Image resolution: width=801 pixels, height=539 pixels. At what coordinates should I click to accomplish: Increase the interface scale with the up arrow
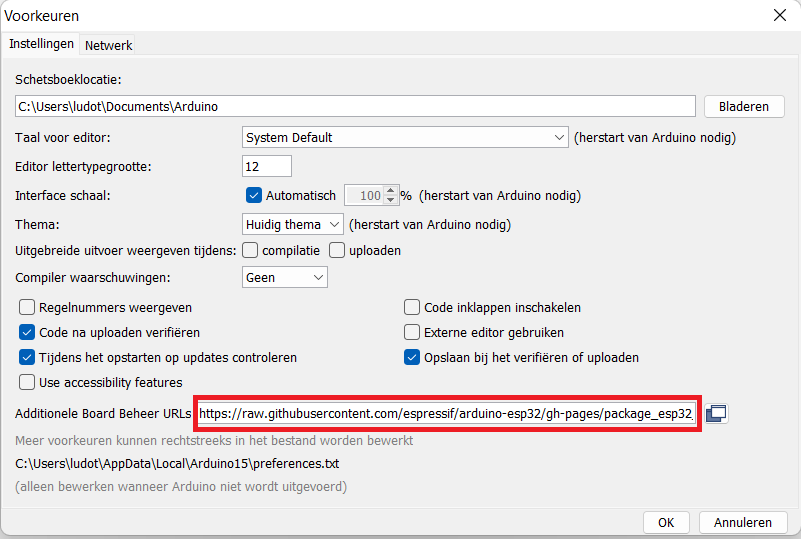coord(390,190)
